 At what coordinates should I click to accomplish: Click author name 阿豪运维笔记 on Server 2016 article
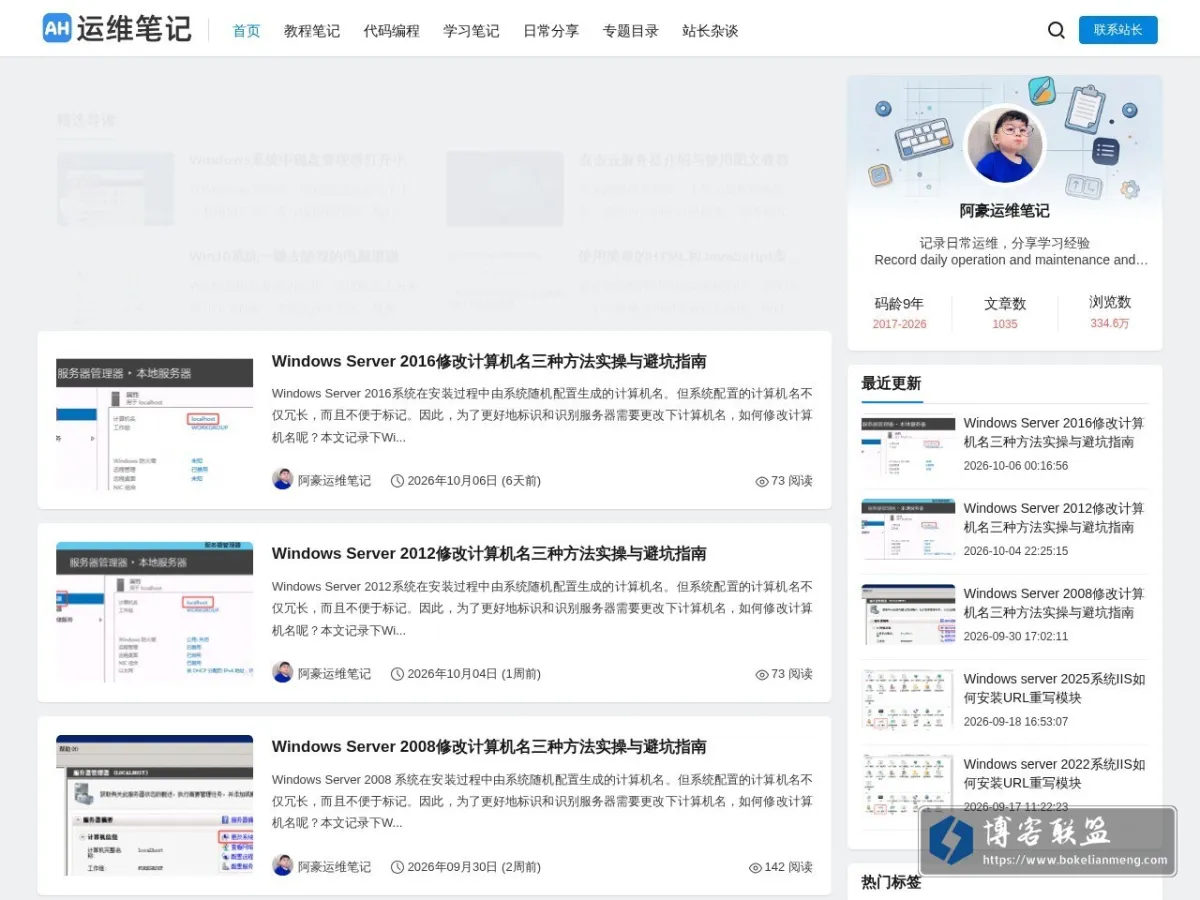coord(334,481)
